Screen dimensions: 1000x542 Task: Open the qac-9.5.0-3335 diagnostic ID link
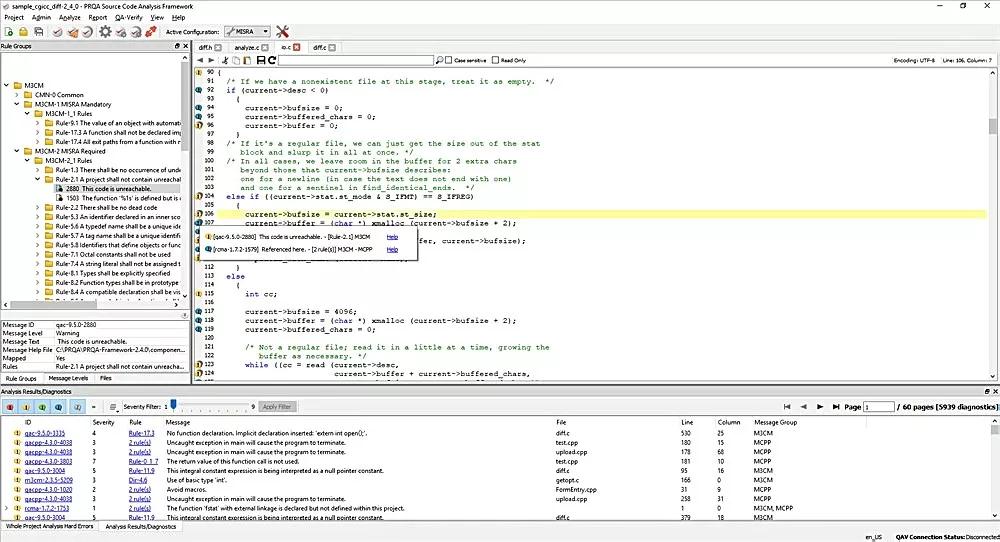point(45,433)
